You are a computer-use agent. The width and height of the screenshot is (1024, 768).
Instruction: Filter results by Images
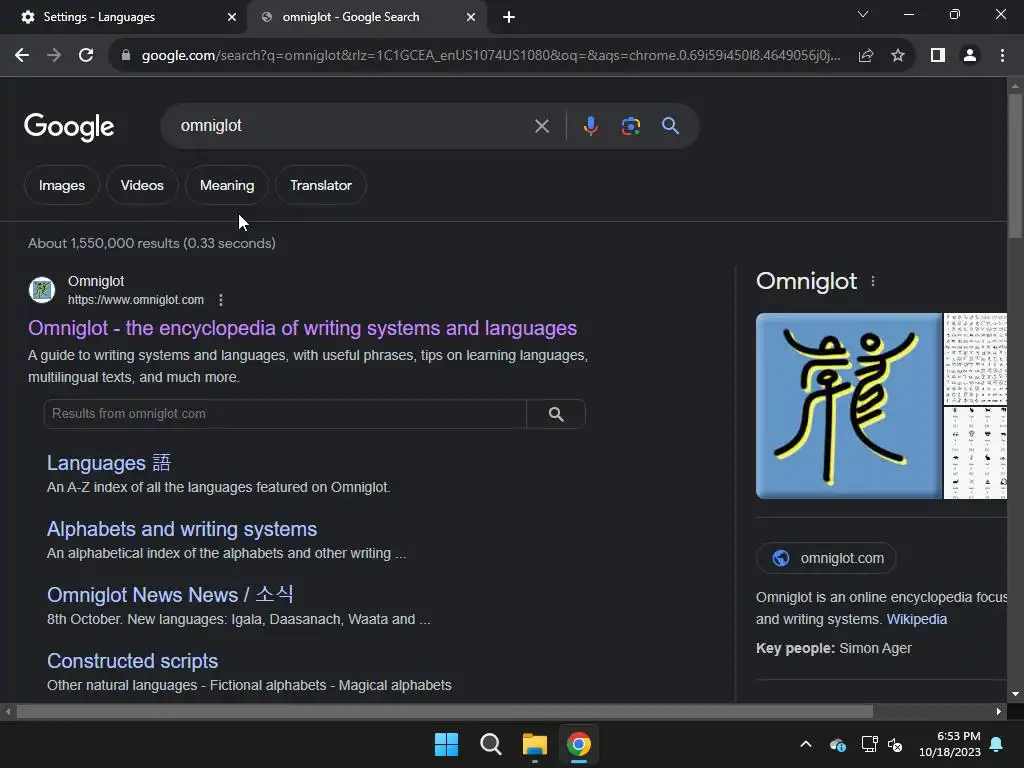pyautogui.click(x=61, y=185)
